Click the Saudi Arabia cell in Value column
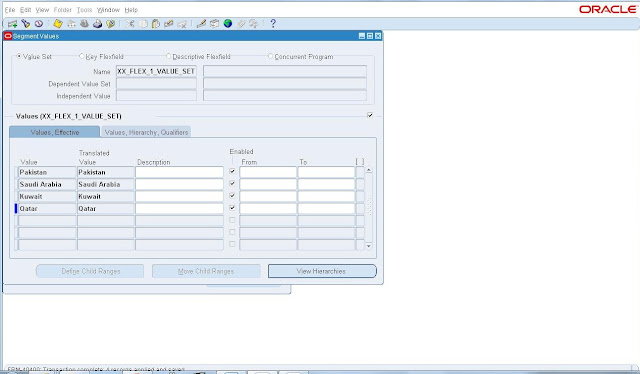The height and width of the screenshot is (374, 640). point(47,184)
